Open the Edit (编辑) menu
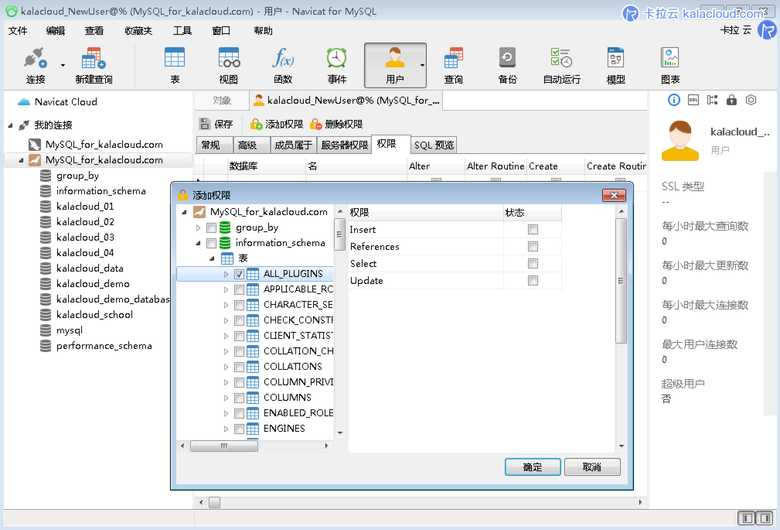The height and width of the screenshot is (530, 780). [x=55, y=31]
